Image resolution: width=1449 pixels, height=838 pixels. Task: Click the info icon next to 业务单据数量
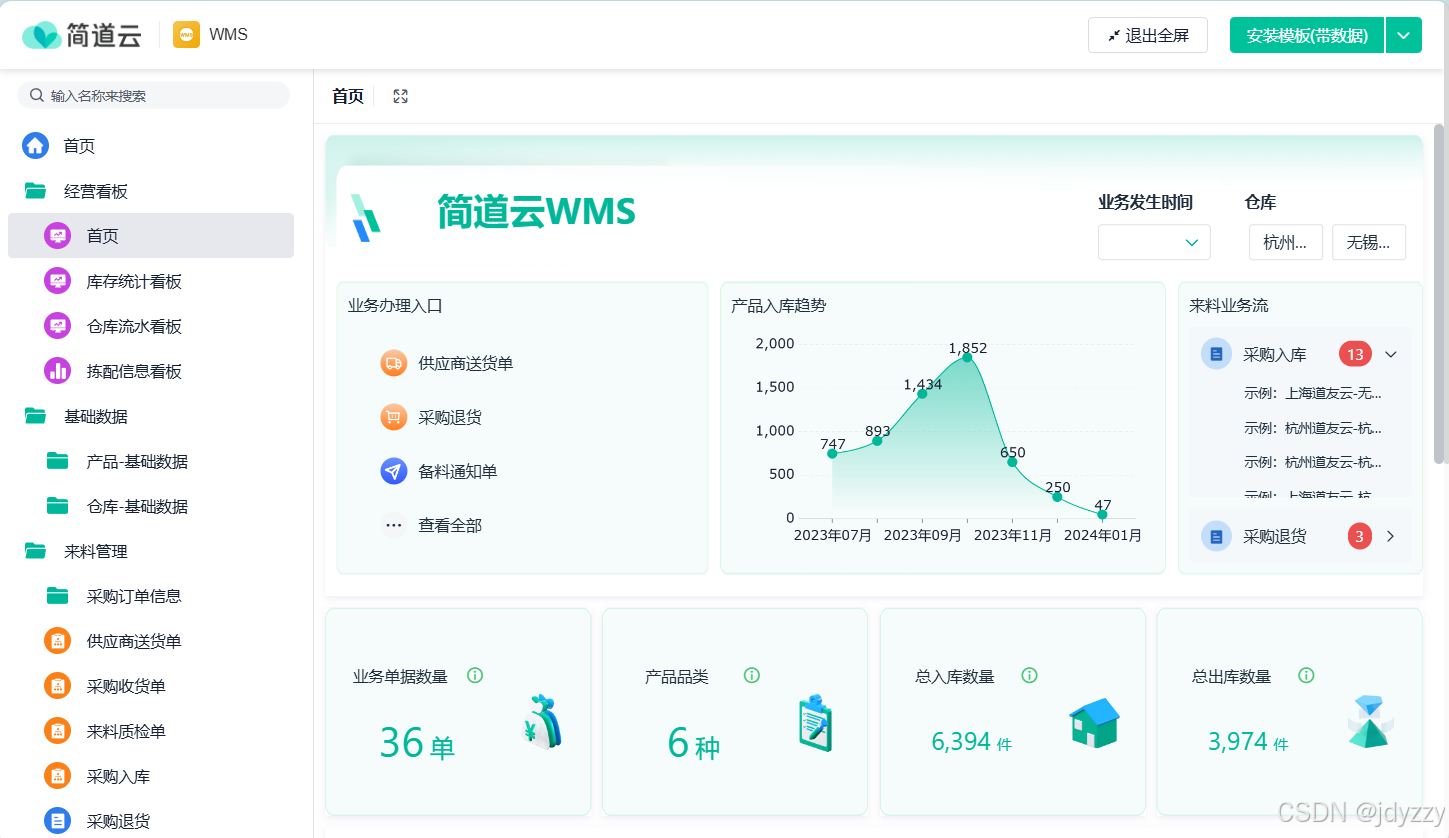(475, 675)
